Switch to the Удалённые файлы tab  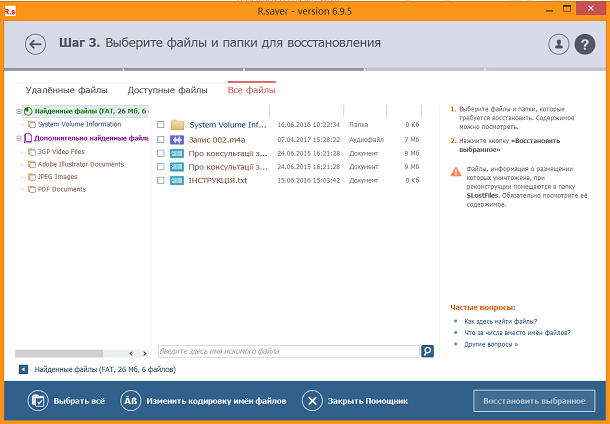pyautogui.click(x=66, y=91)
